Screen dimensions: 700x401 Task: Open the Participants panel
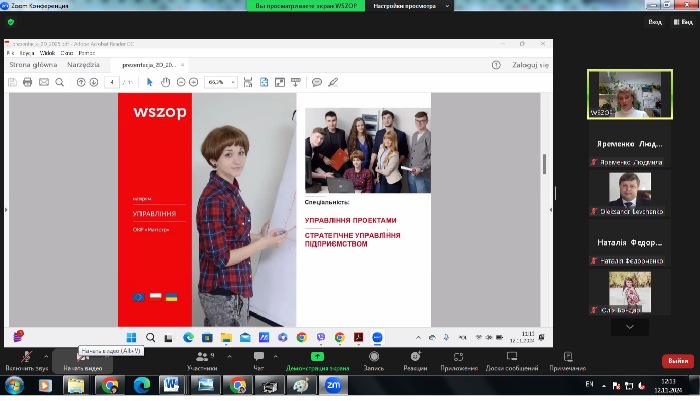[201, 357]
